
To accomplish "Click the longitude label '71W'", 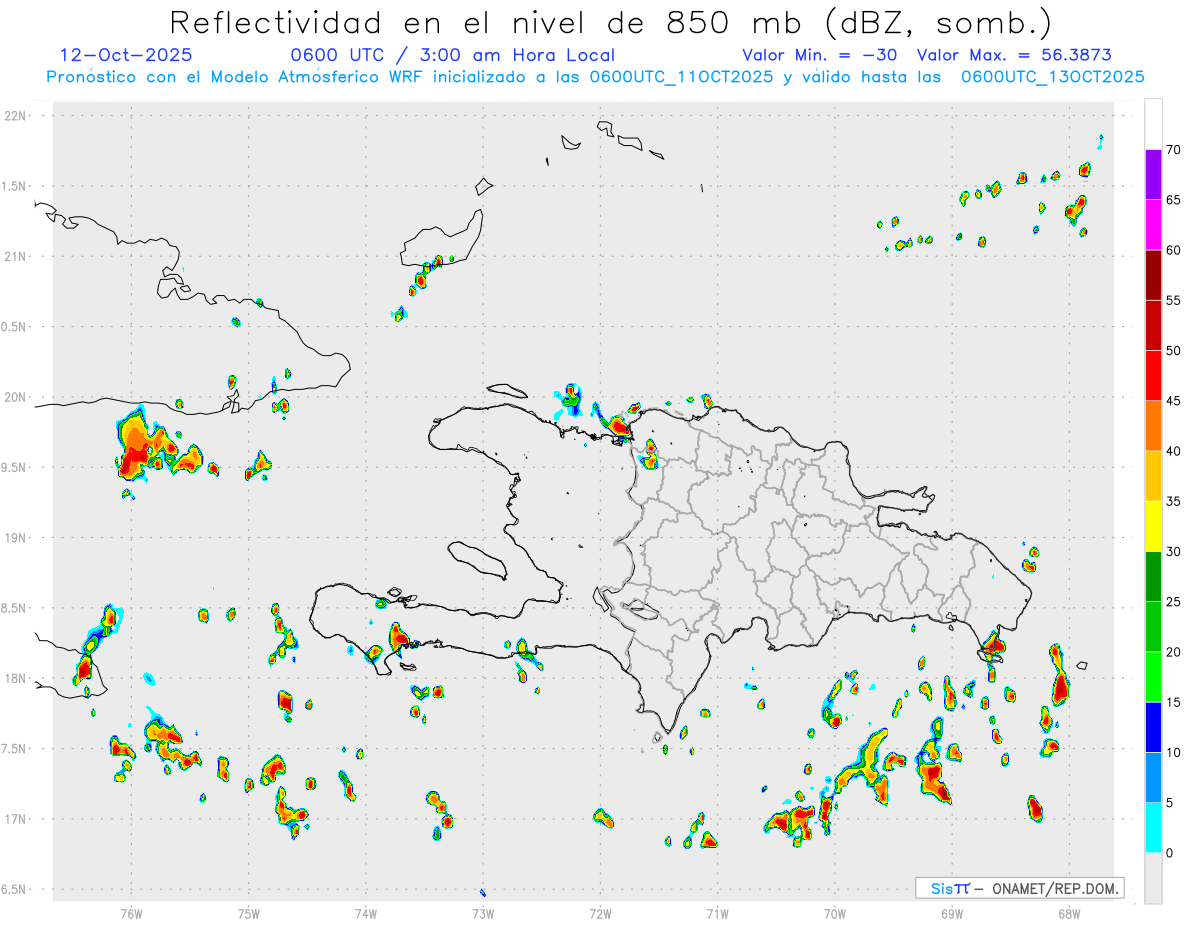I will click(717, 913).
